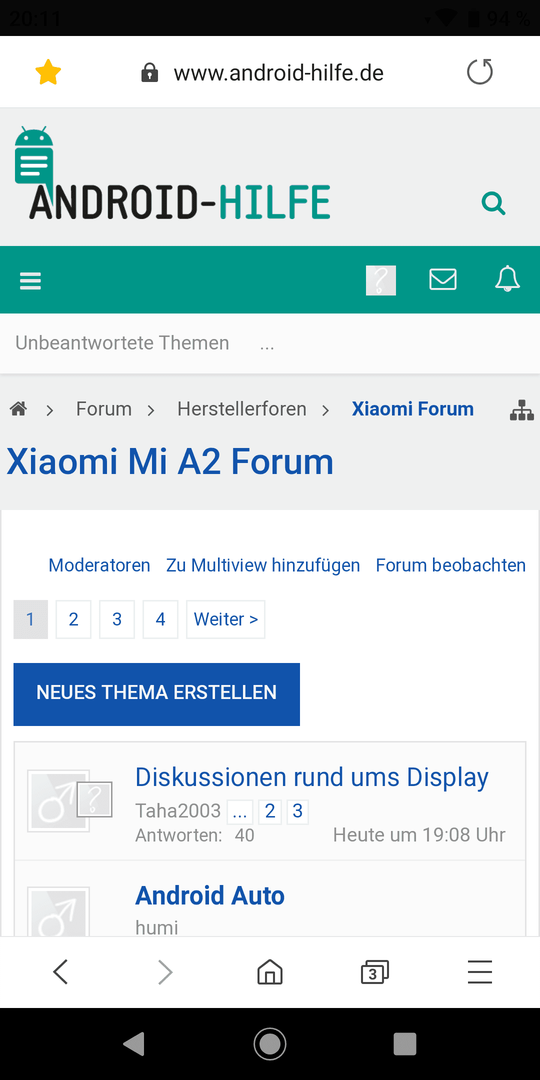Tap the lock icon beside the URL

pos(149,73)
